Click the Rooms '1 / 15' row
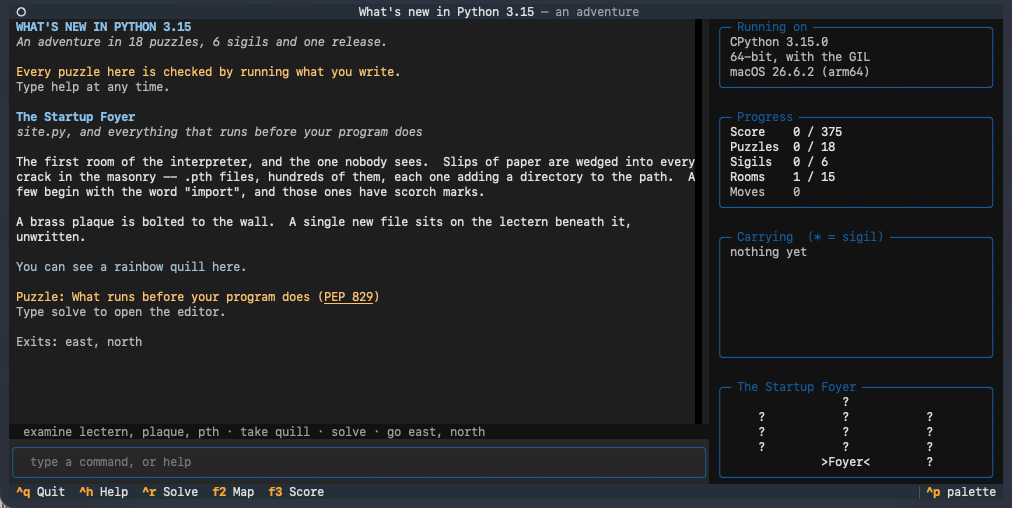Screen dimensions: 1012x508 point(782,177)
